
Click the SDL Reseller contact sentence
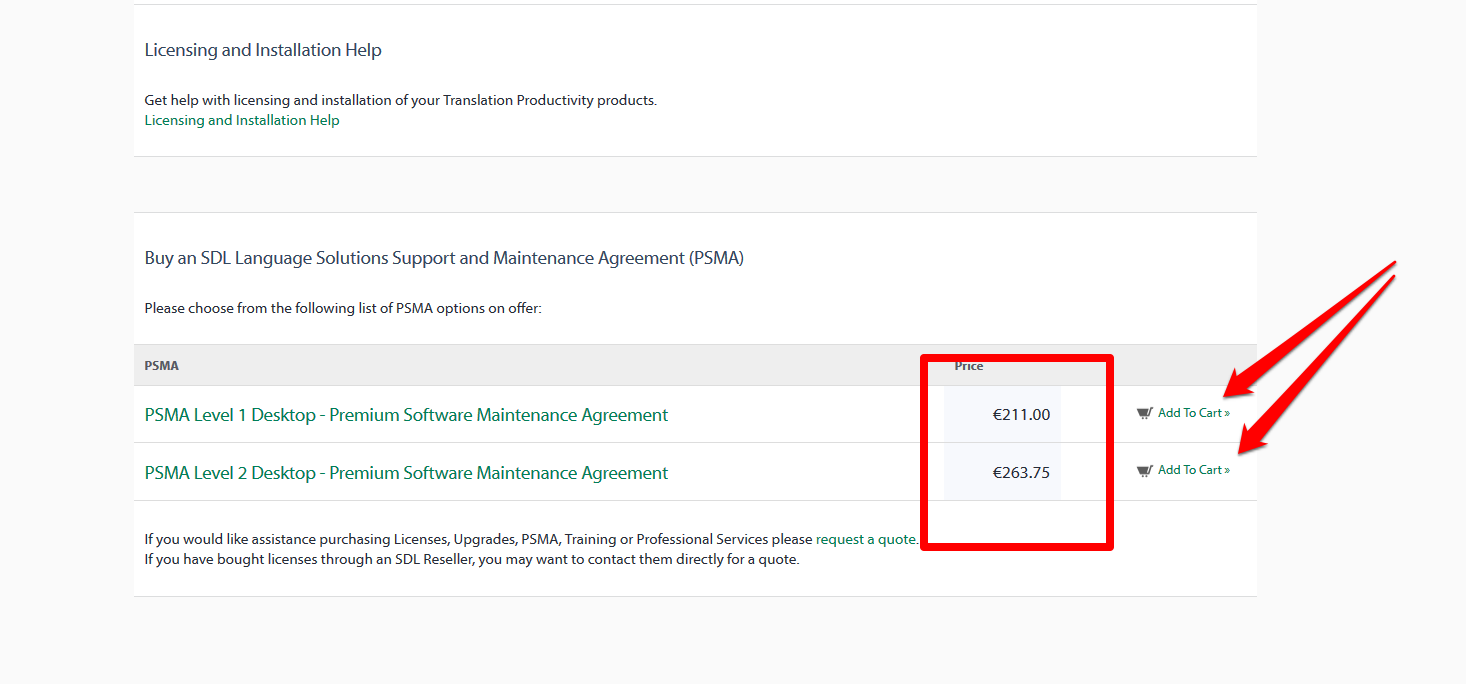(x=472, y=559)
